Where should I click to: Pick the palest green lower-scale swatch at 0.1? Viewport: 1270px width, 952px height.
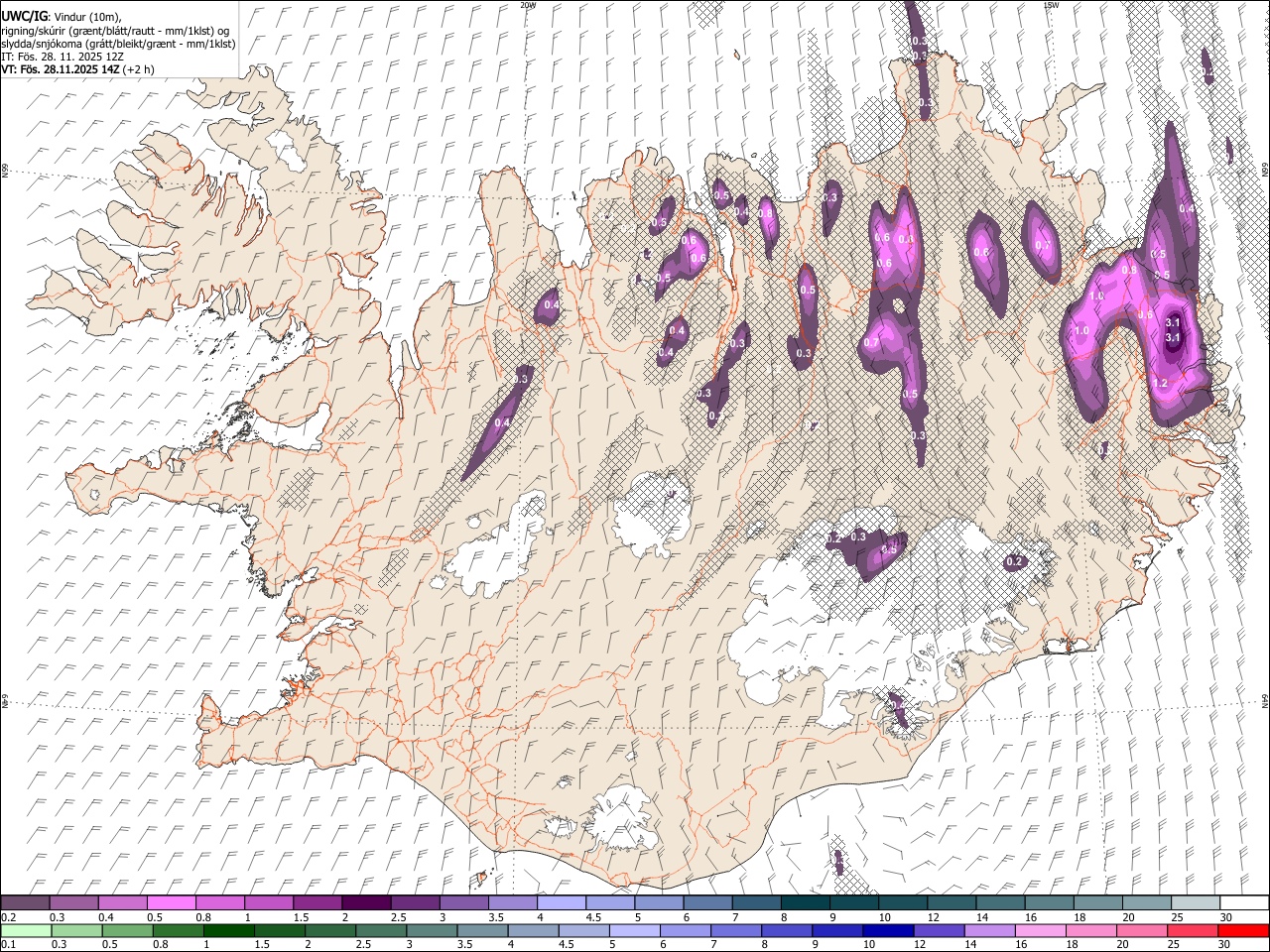(26, 930)
